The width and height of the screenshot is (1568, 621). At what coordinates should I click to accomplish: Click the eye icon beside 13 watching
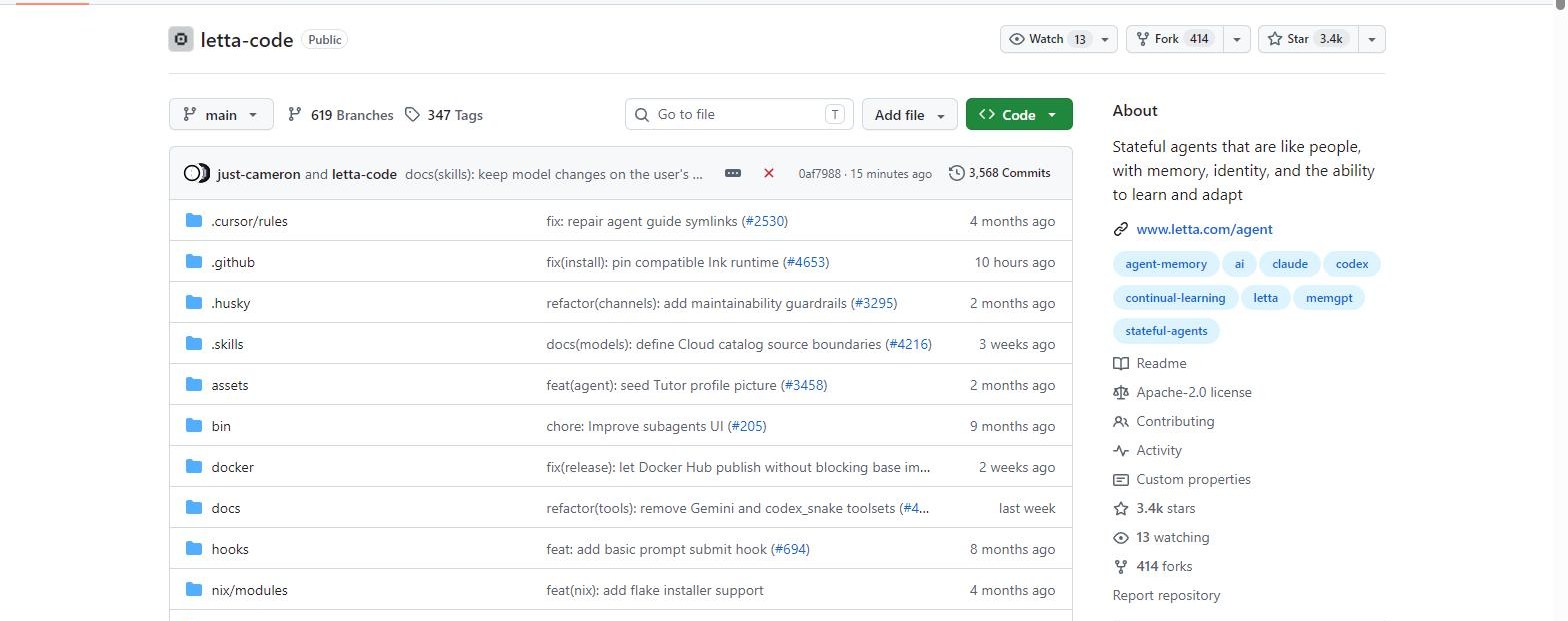click(1121, 537)
